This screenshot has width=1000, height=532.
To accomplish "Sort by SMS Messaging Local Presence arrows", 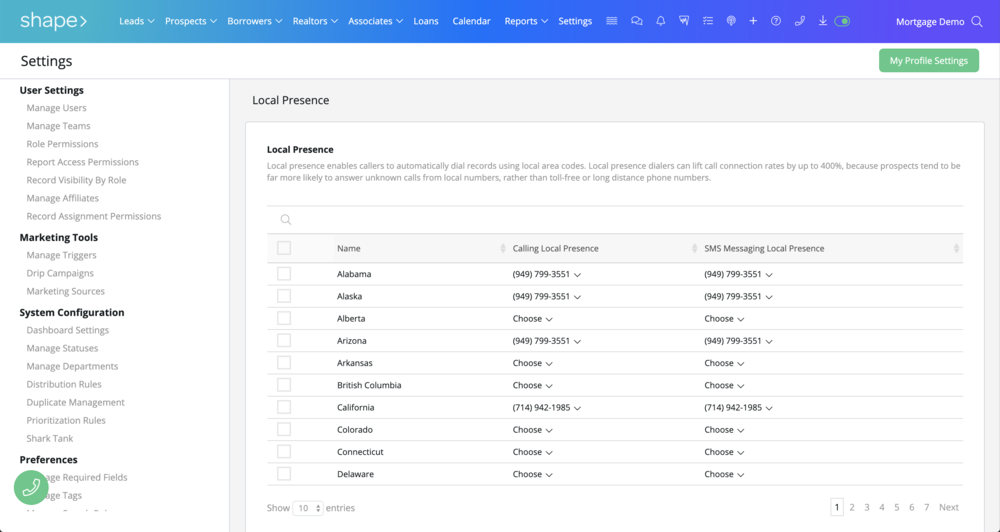I will (956, 249).
